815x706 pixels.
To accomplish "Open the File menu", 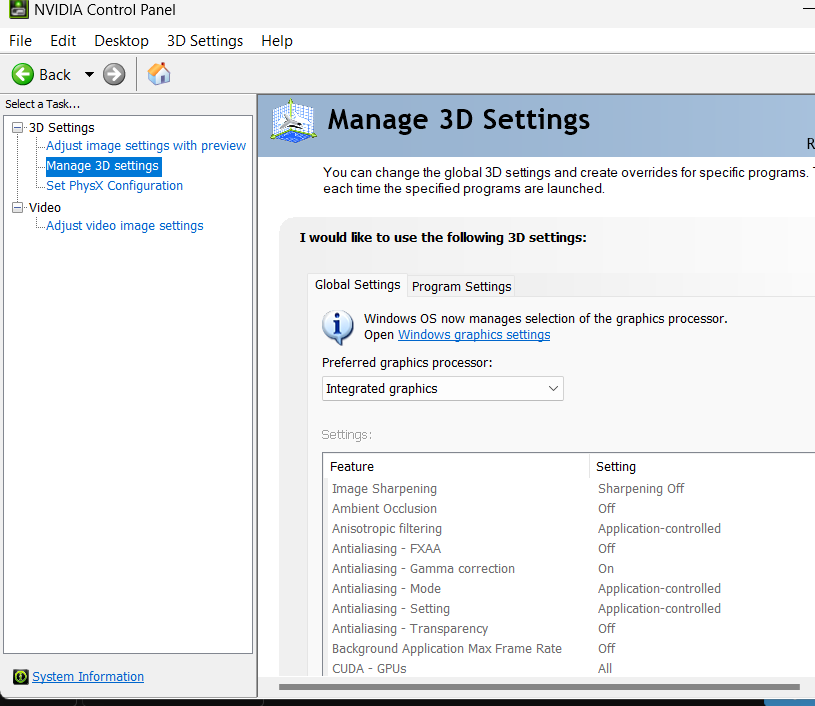I will (x=20, y=41).
